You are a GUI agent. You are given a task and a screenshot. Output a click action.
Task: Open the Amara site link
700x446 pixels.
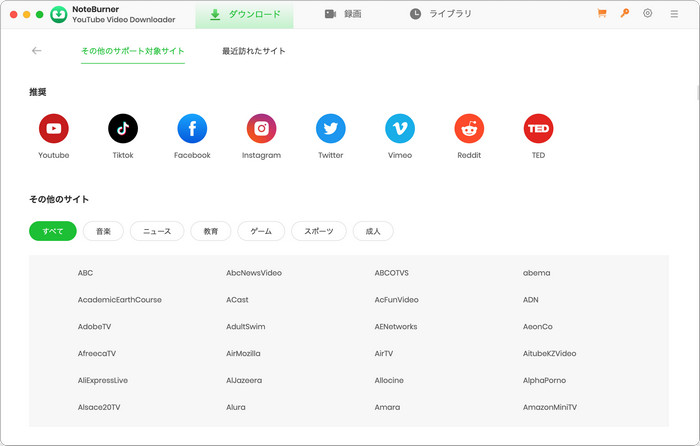[387, 407]
